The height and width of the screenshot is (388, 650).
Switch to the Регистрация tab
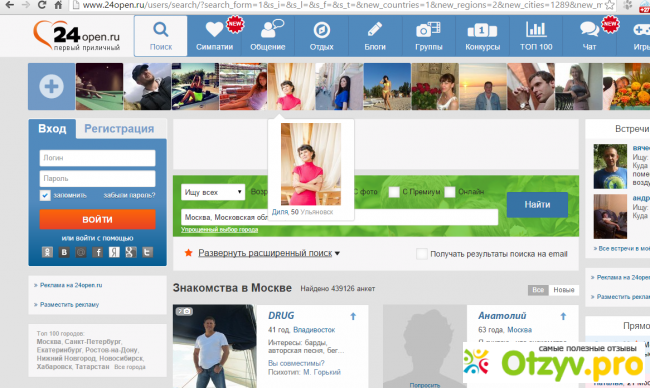coord(119,129)
